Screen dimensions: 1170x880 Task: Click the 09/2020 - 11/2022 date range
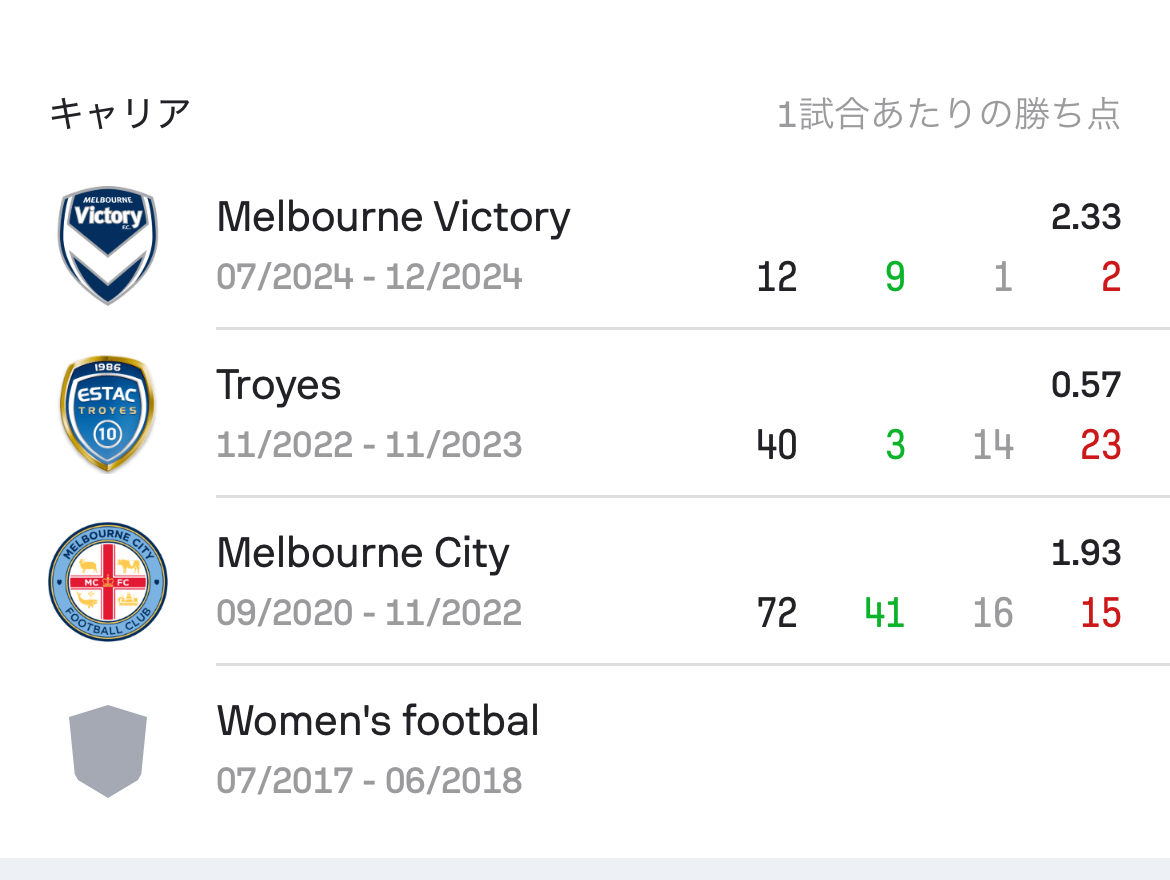point(369,613)
